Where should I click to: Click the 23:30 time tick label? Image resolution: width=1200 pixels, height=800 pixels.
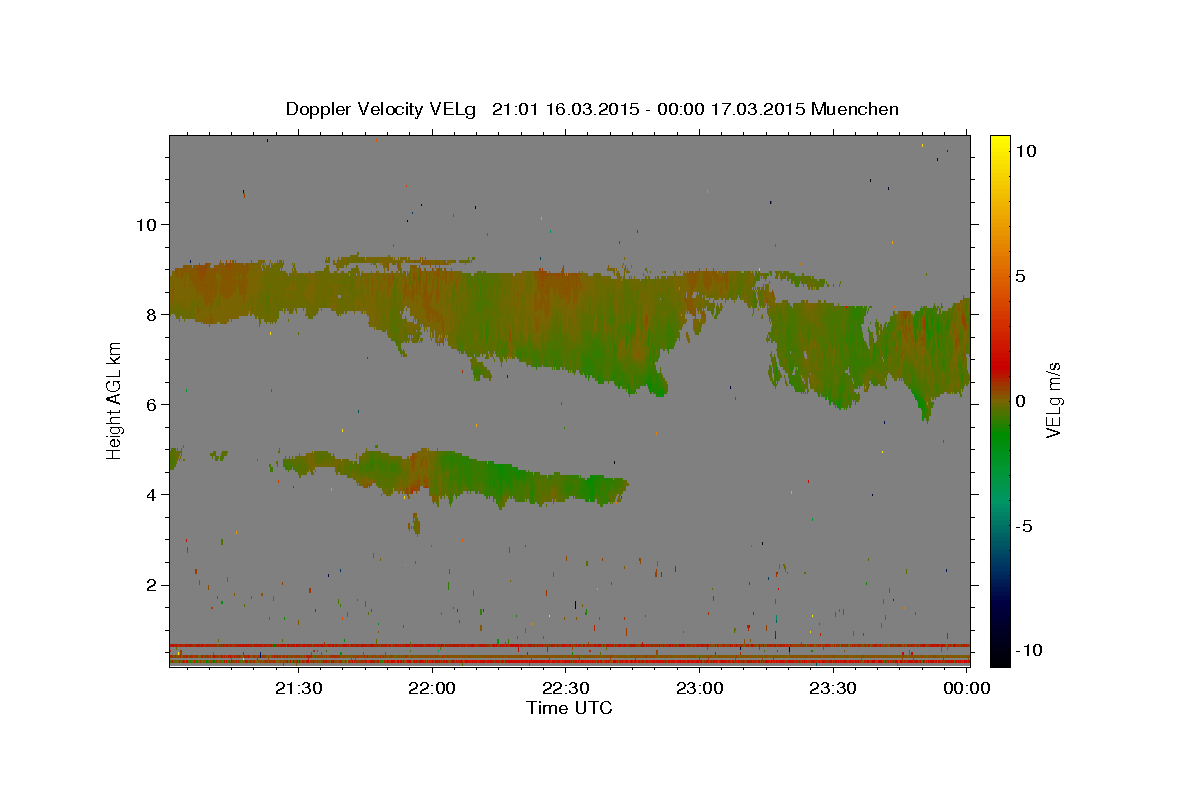833,688
